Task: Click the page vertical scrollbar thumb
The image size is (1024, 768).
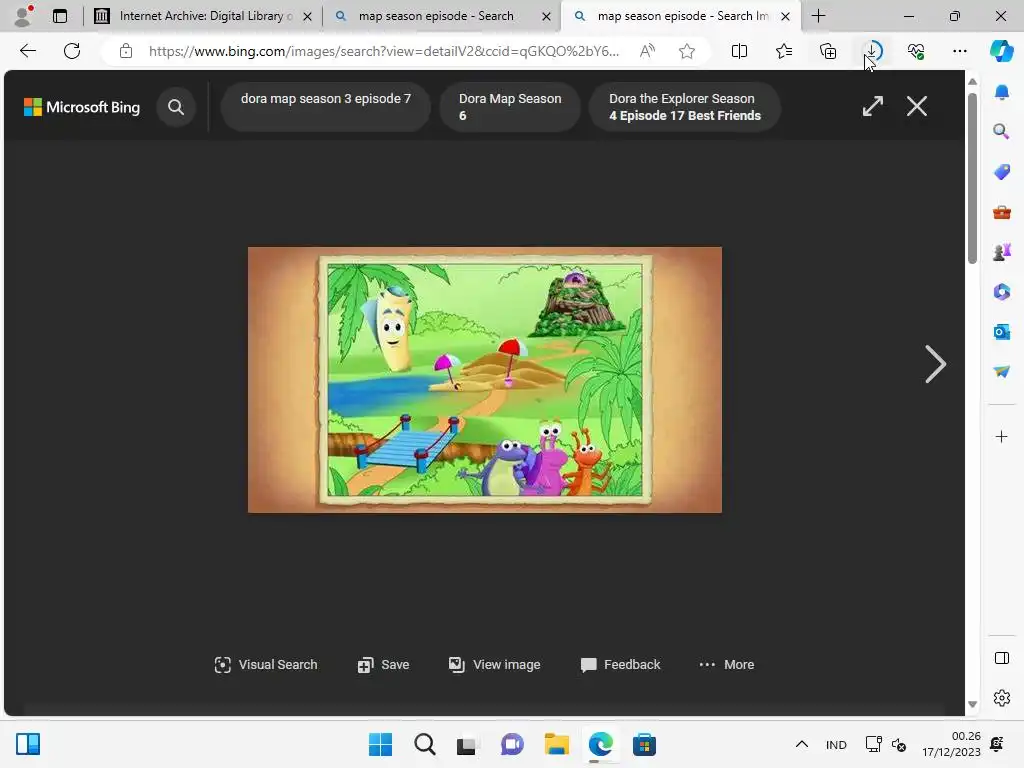Action: (972, 178)
